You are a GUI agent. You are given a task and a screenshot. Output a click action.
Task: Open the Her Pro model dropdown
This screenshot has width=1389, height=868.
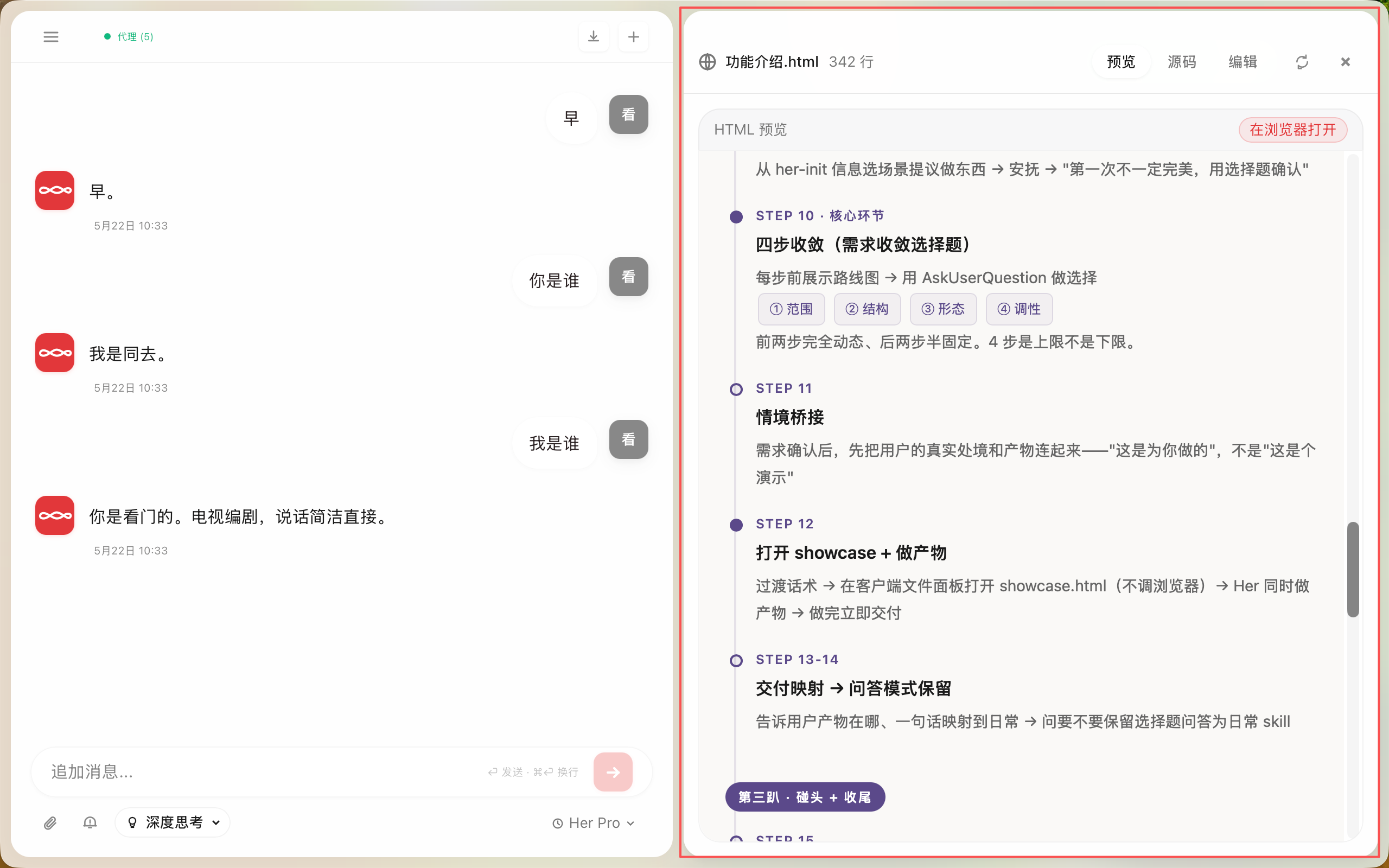pyautogui.click(x=594, y=822)
